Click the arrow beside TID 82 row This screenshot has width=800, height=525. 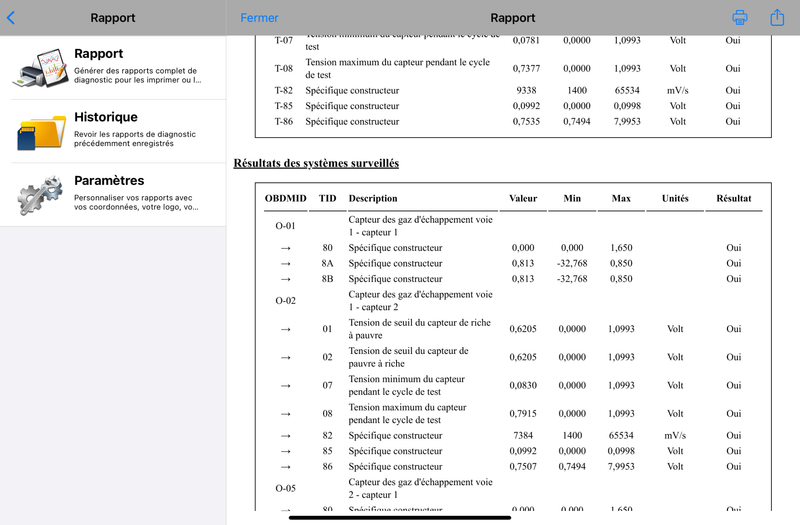click(x=286, y=436)
